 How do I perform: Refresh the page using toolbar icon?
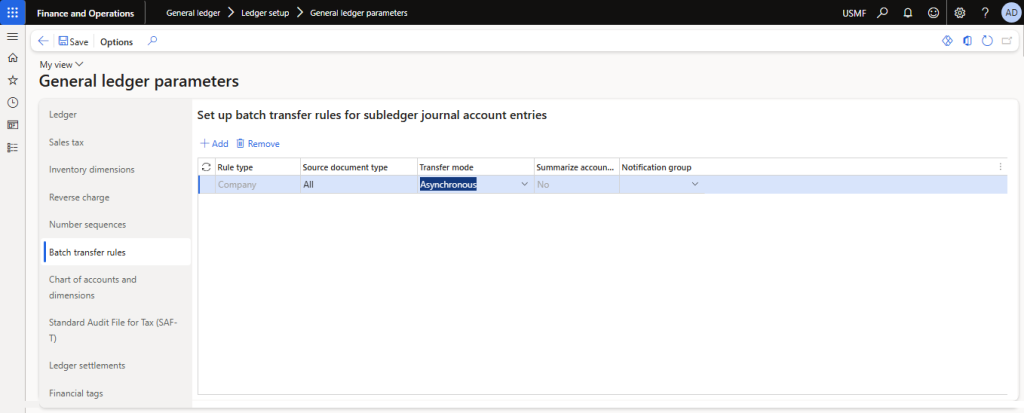[987, 41]
